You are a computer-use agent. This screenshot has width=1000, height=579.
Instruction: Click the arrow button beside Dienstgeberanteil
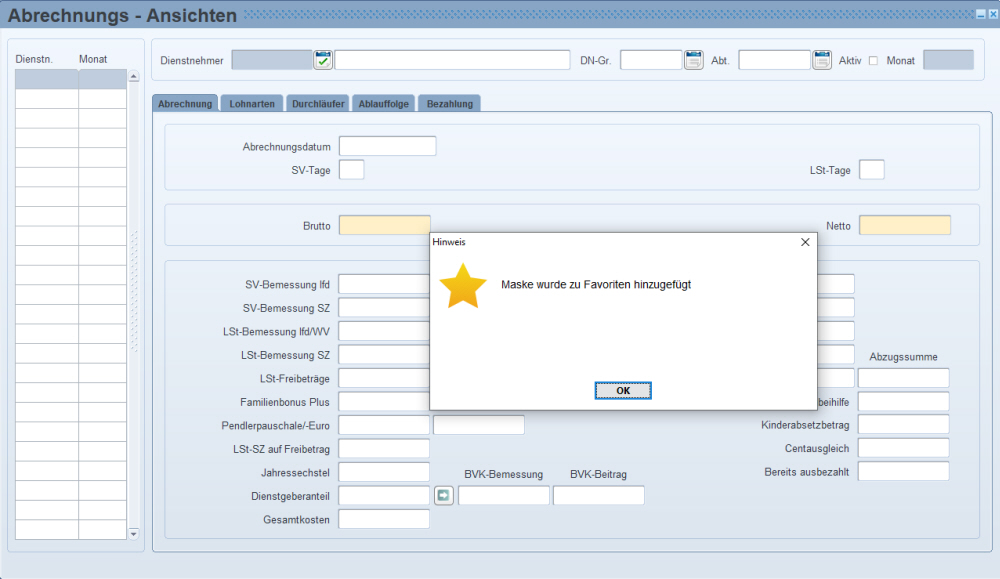click(444, 495)
